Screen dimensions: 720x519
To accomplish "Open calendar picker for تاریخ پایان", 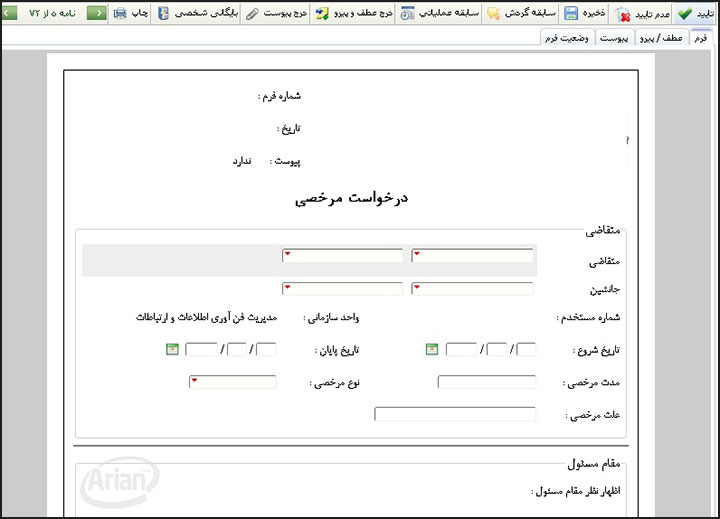I will (172, 349).
